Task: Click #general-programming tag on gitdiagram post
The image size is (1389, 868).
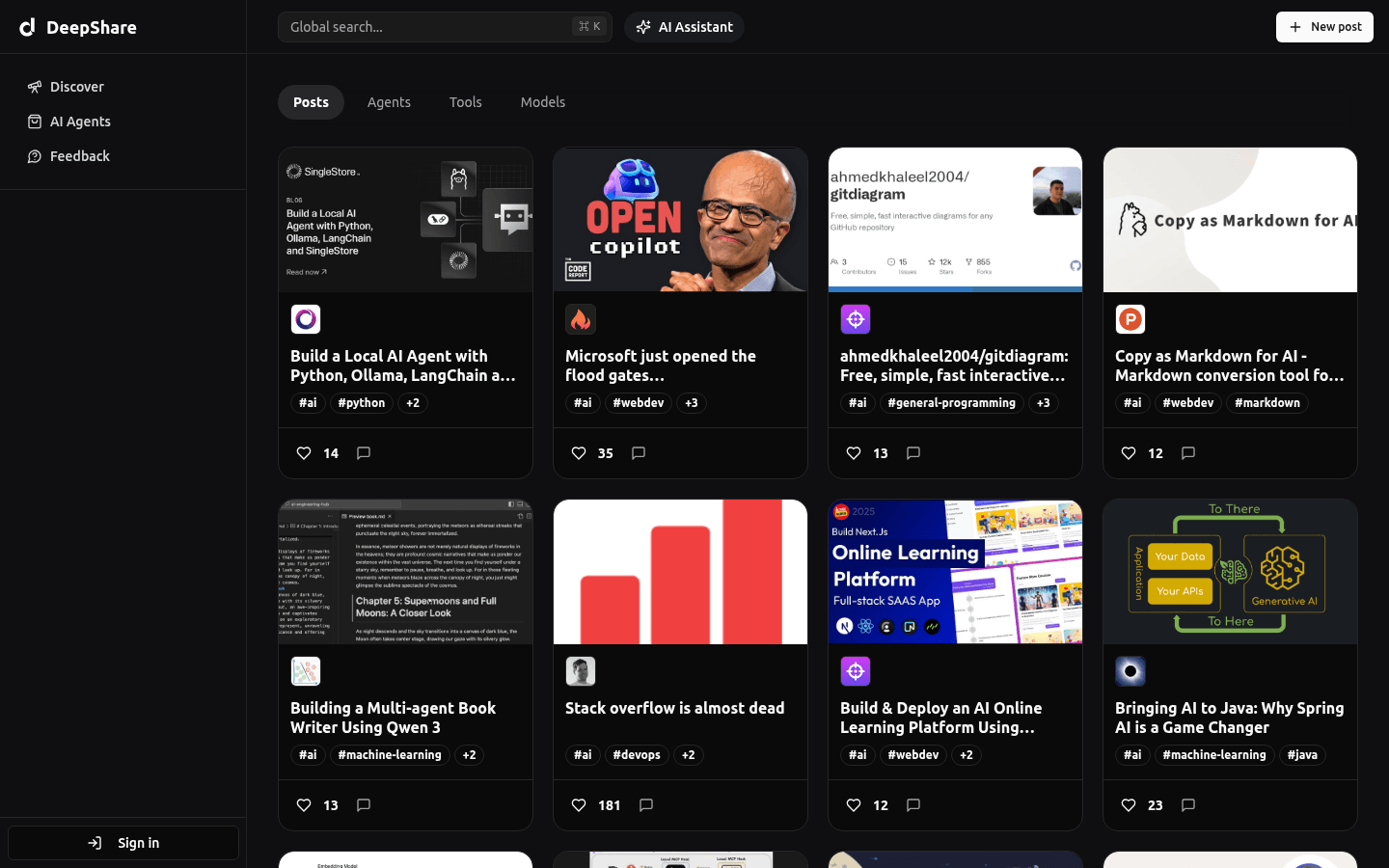Action: point(952,403)
